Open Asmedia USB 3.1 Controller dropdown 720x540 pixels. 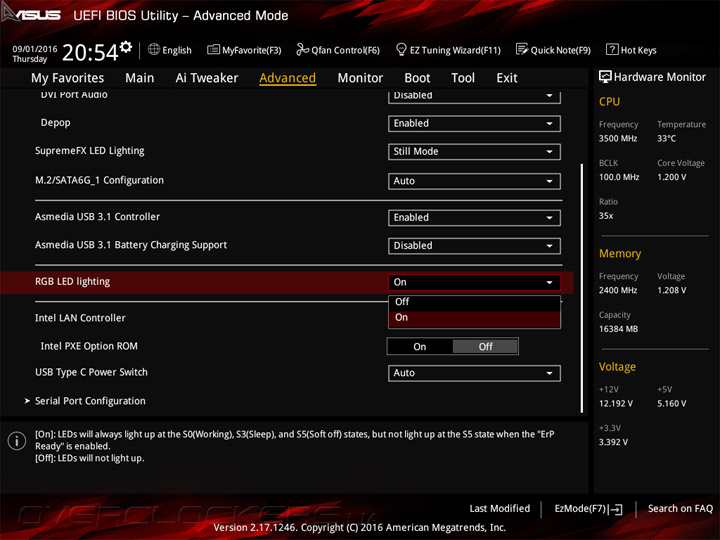click(474, 218)
